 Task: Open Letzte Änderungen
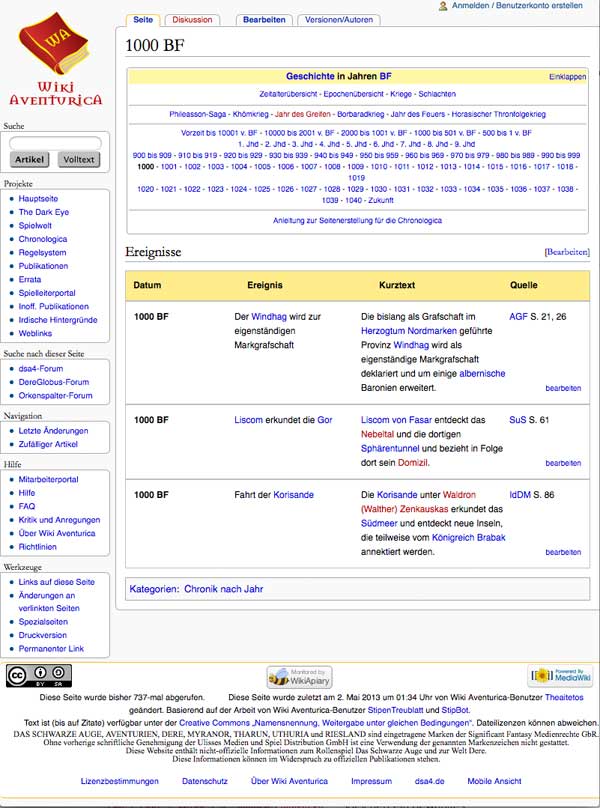pos(53,430)
